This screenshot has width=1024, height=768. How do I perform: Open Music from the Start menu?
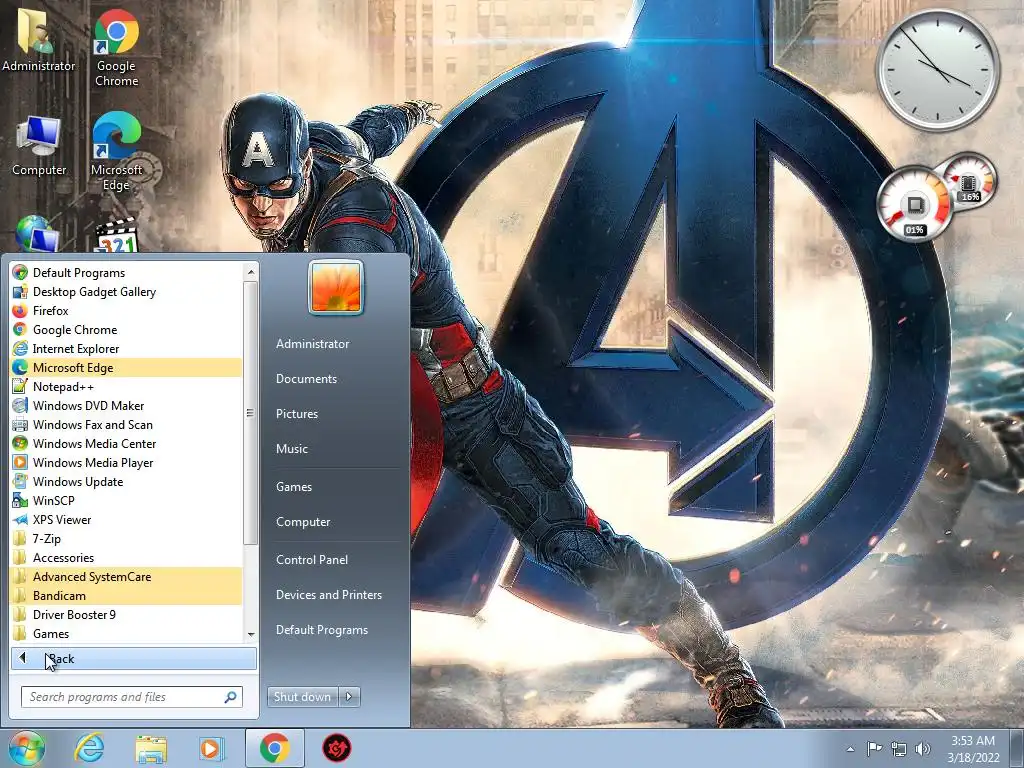pos(291,449)
